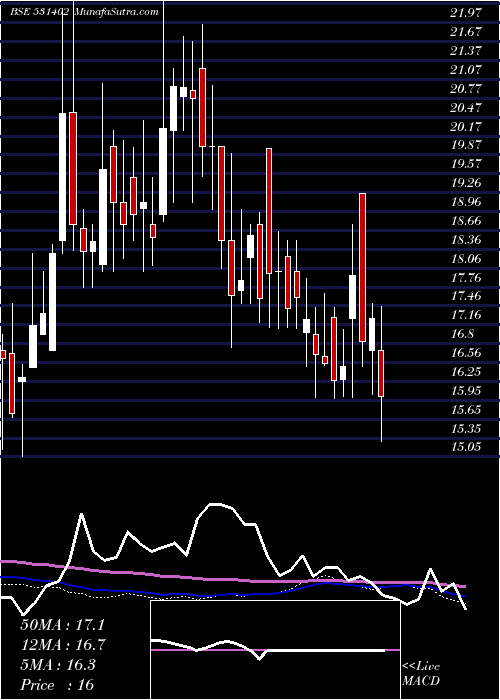This screenshot has width=500, height=700.
Task: Pick the 17.46 price level label
Action: tap(466, 296)
